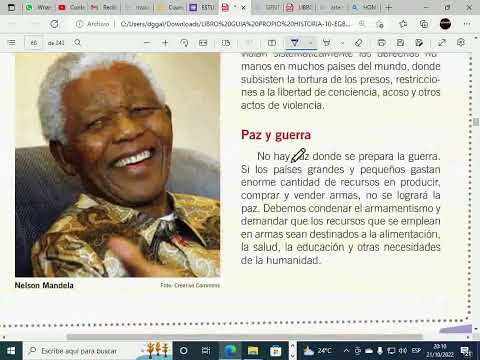Reload the page in Edge
This screenshot has width=480, height=360.
54,24
